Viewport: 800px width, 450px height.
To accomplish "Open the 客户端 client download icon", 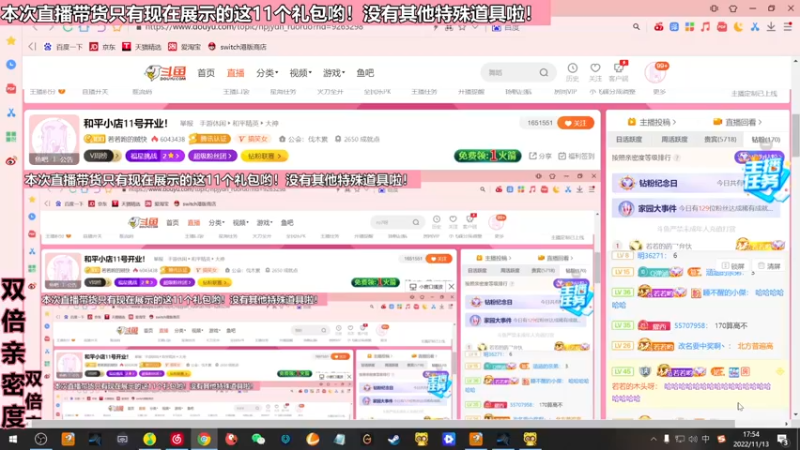I will pos(618,71).
